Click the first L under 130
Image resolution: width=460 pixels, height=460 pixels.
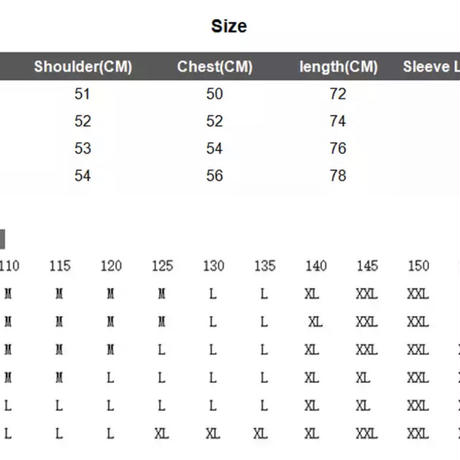click(213, 294)
